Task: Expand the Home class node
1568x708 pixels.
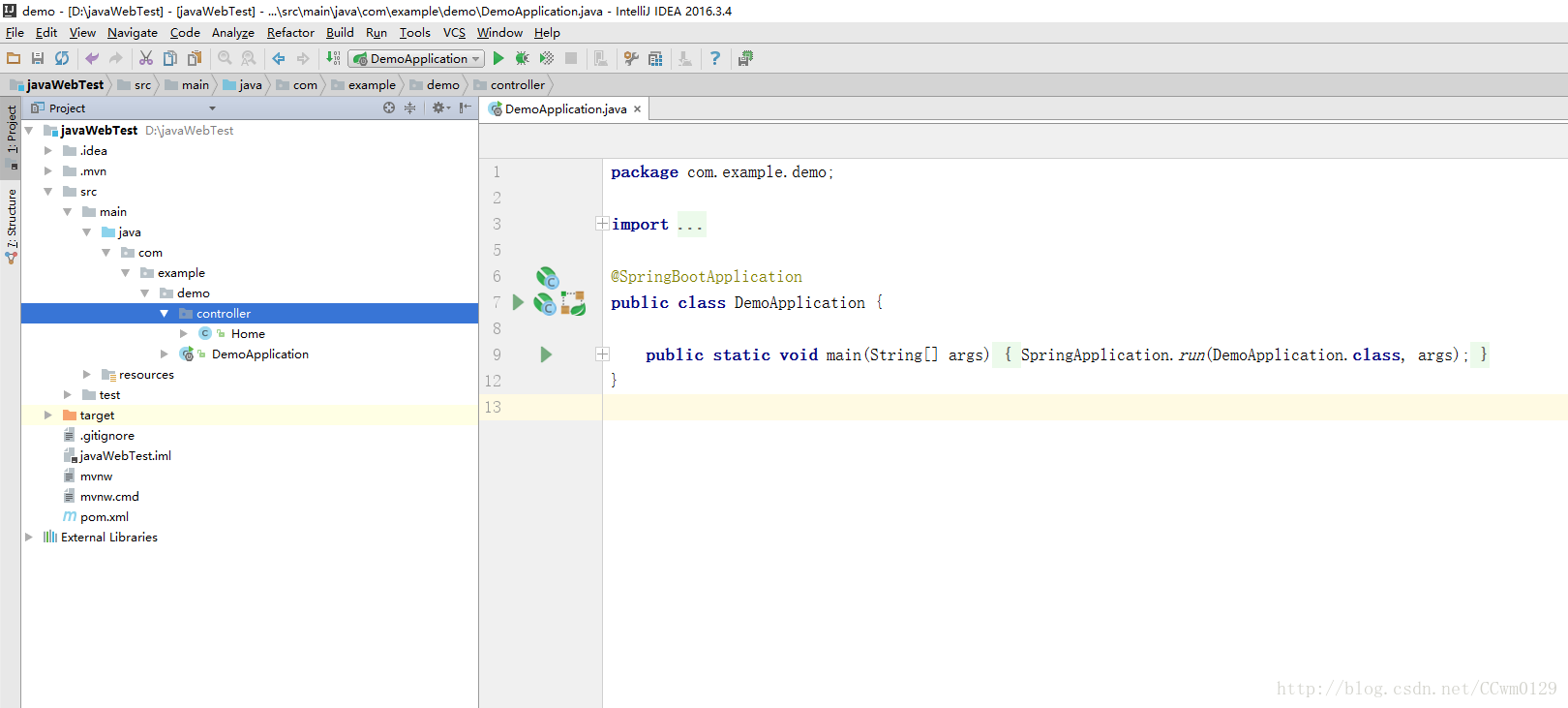Action: (x=184, y=333)
